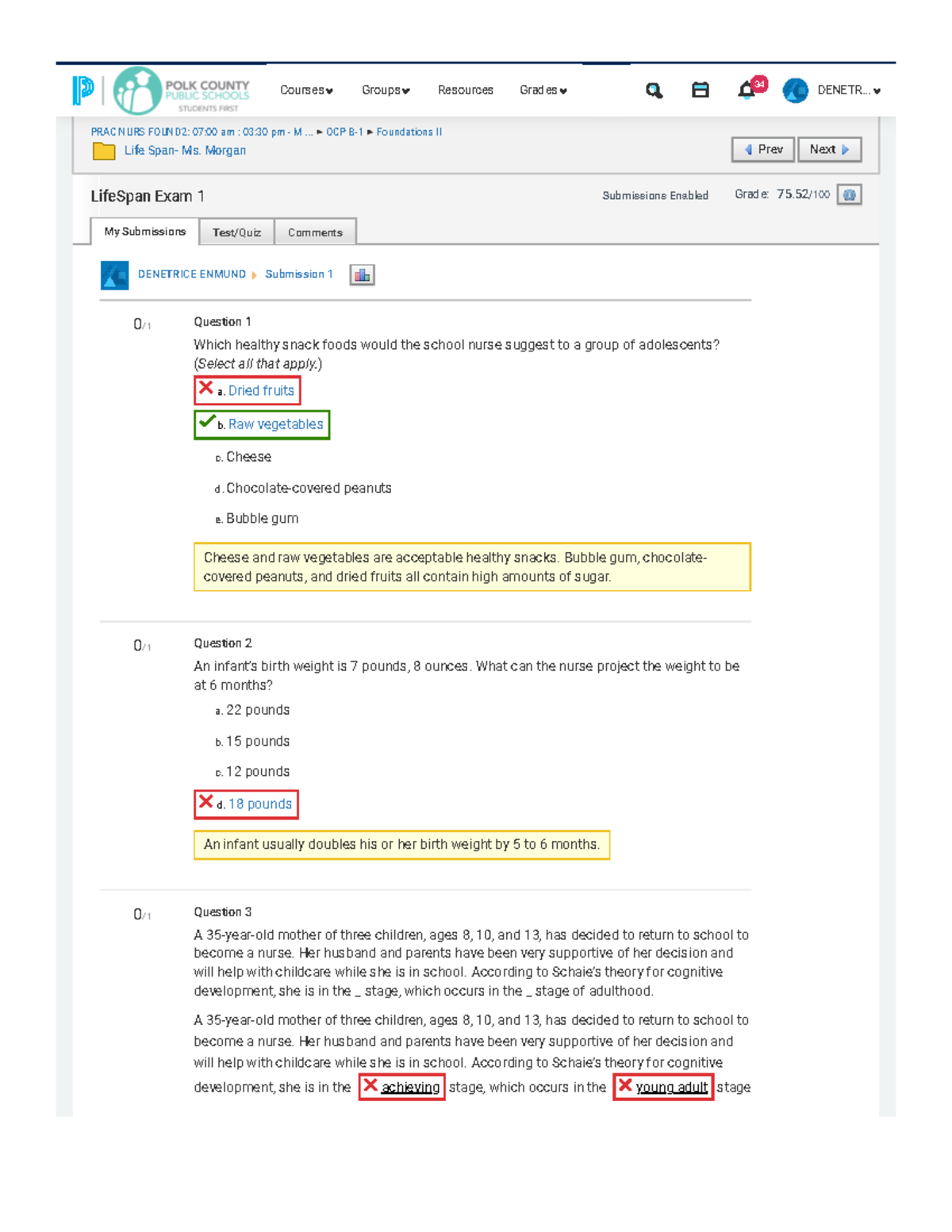Click the Next button

click(828, 149)
